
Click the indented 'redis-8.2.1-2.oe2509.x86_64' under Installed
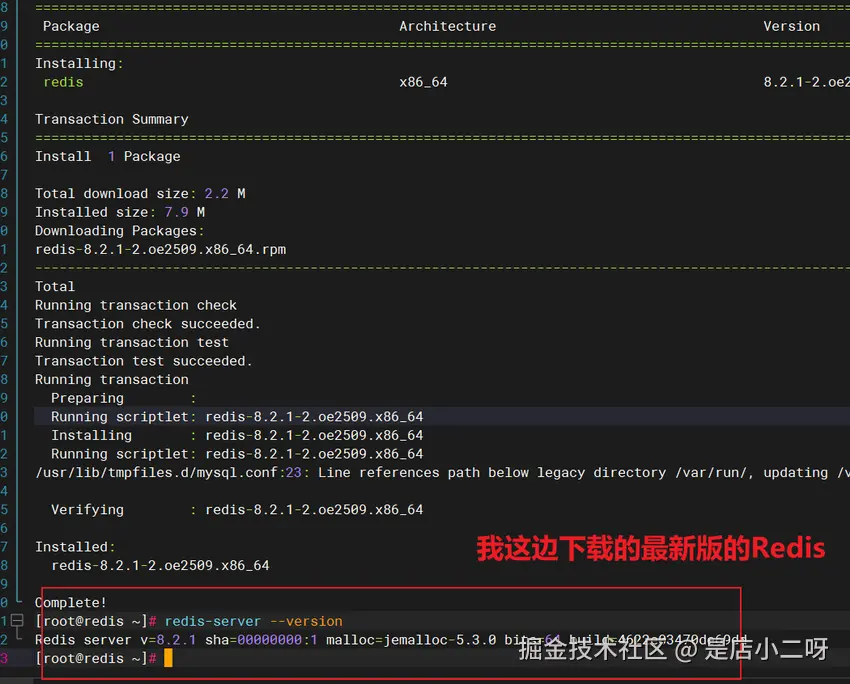160,565
